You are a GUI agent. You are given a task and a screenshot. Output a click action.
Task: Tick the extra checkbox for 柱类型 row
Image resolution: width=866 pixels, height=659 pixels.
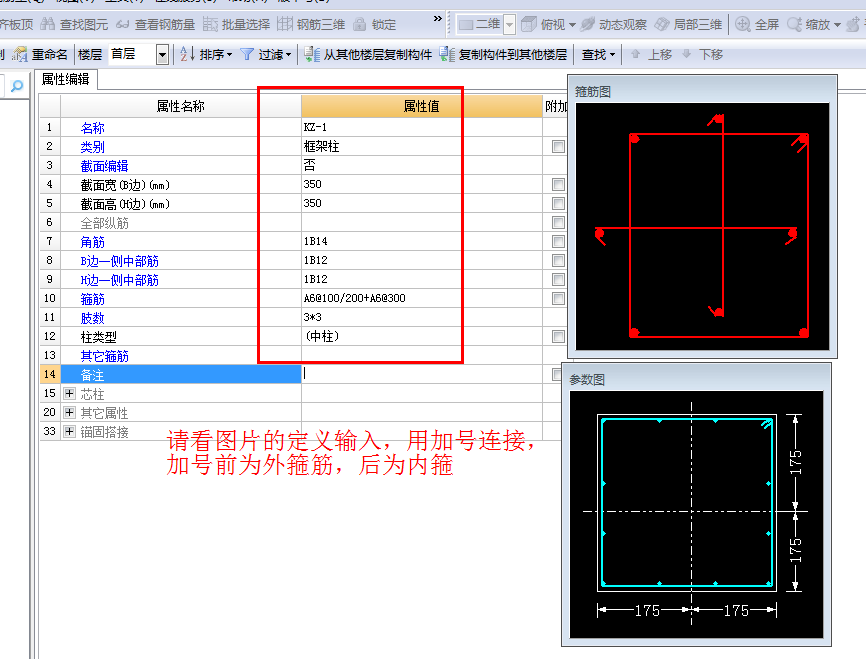coord(558,336)
